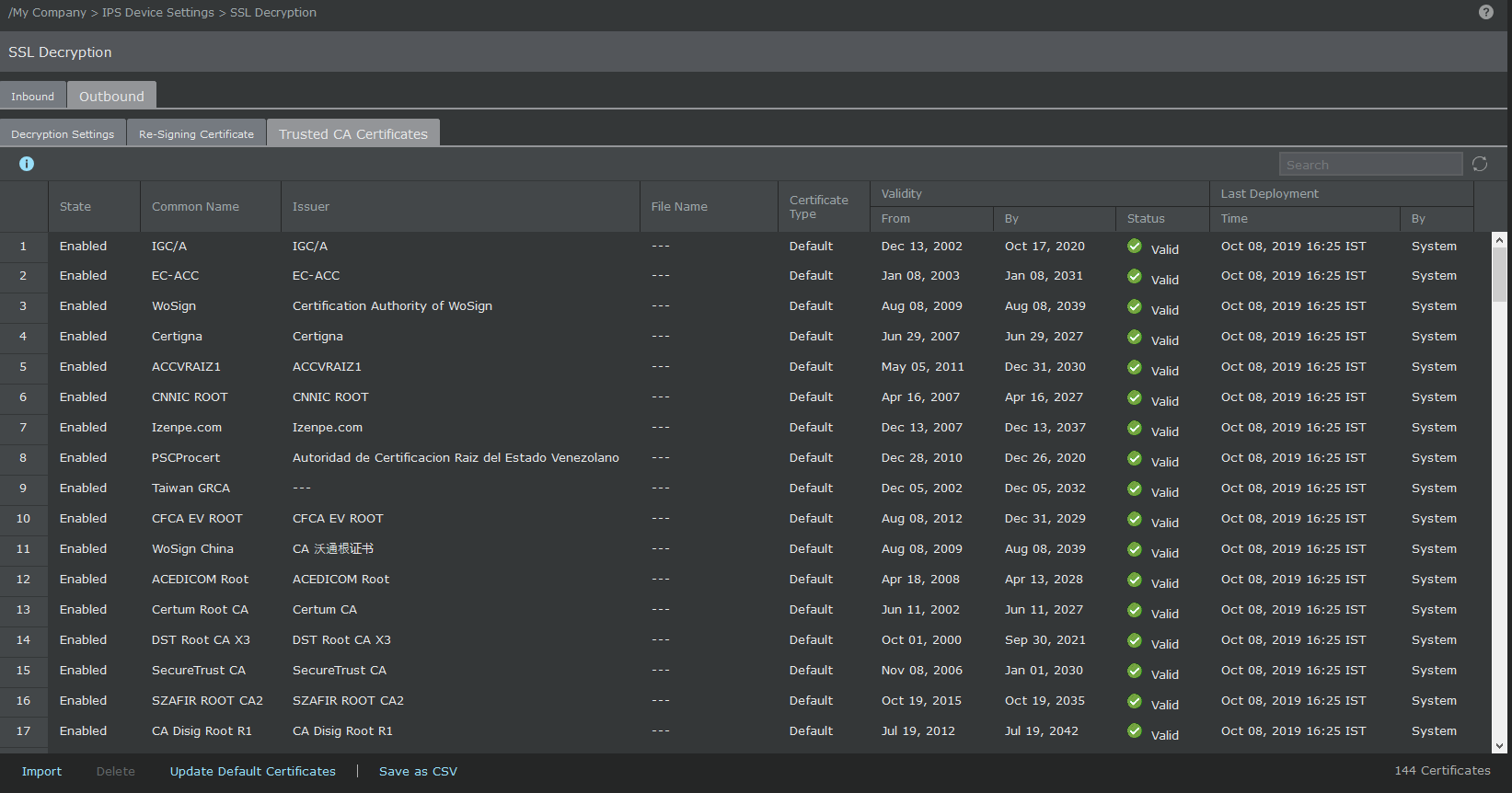
Task: Click the valid status icon for WoSign row 3
Action: (1135, 306)
